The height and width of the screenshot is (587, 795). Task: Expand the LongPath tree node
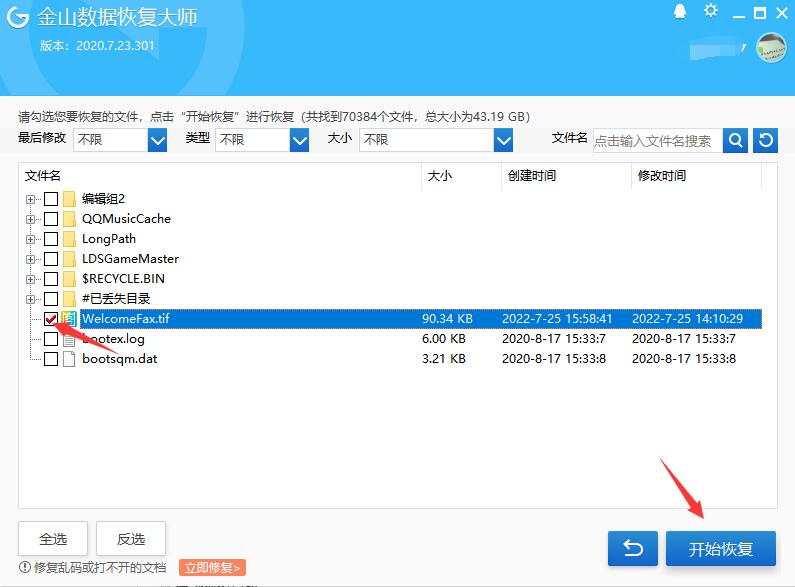(x=30, y=239)
